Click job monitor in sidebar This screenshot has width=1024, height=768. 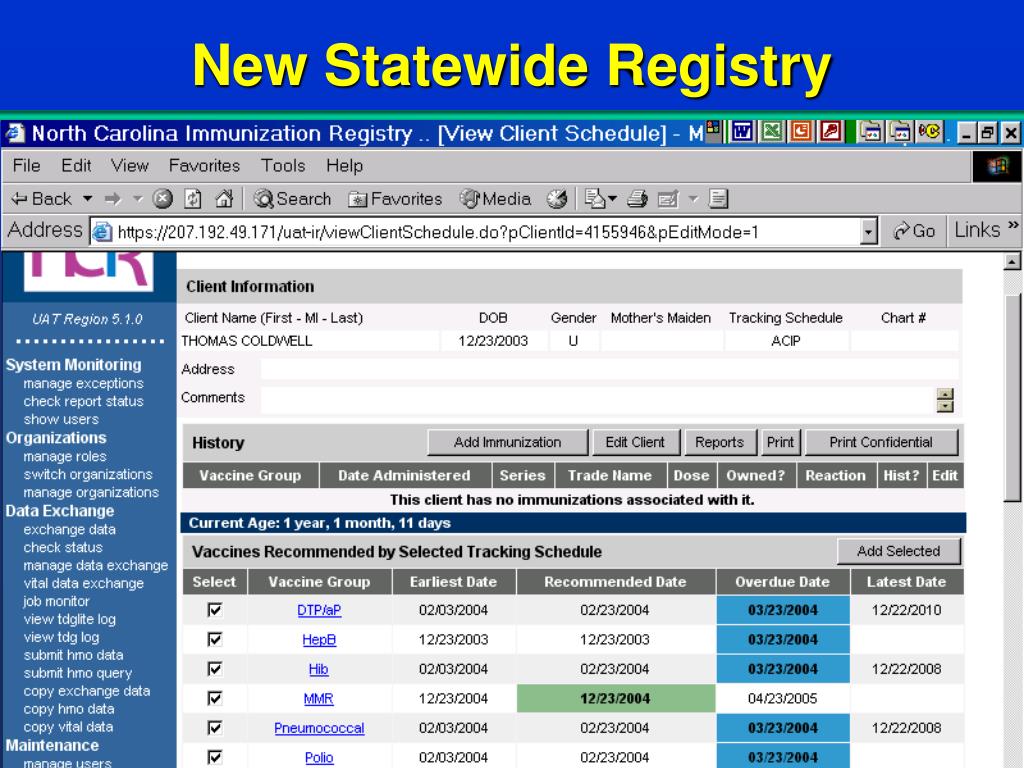[56, 601]
